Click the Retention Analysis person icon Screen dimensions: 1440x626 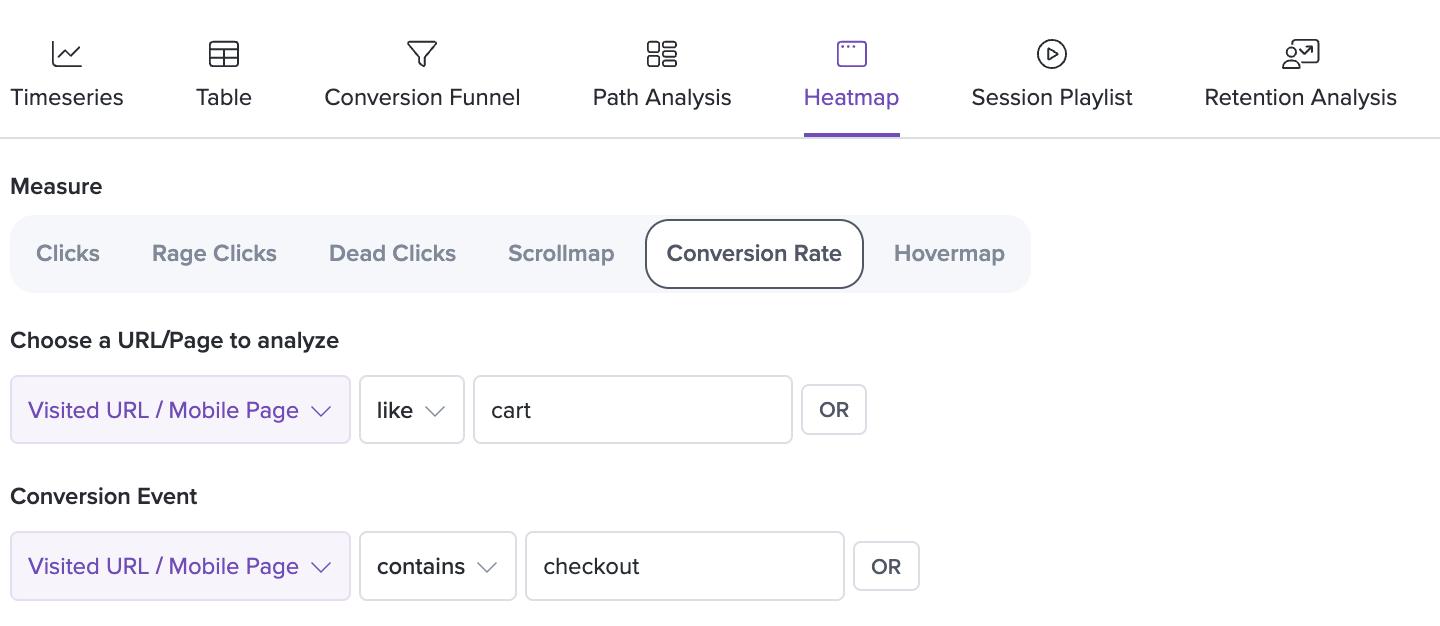point(1301,54)
